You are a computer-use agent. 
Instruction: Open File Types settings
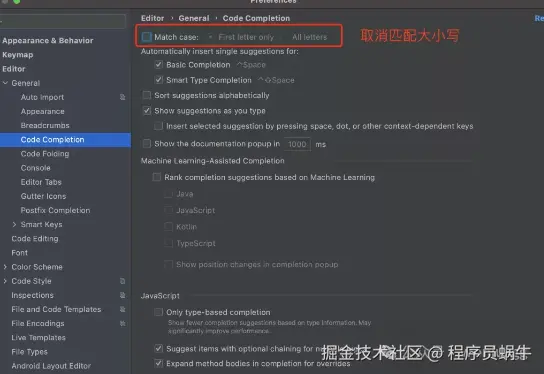tap(29, 352)
